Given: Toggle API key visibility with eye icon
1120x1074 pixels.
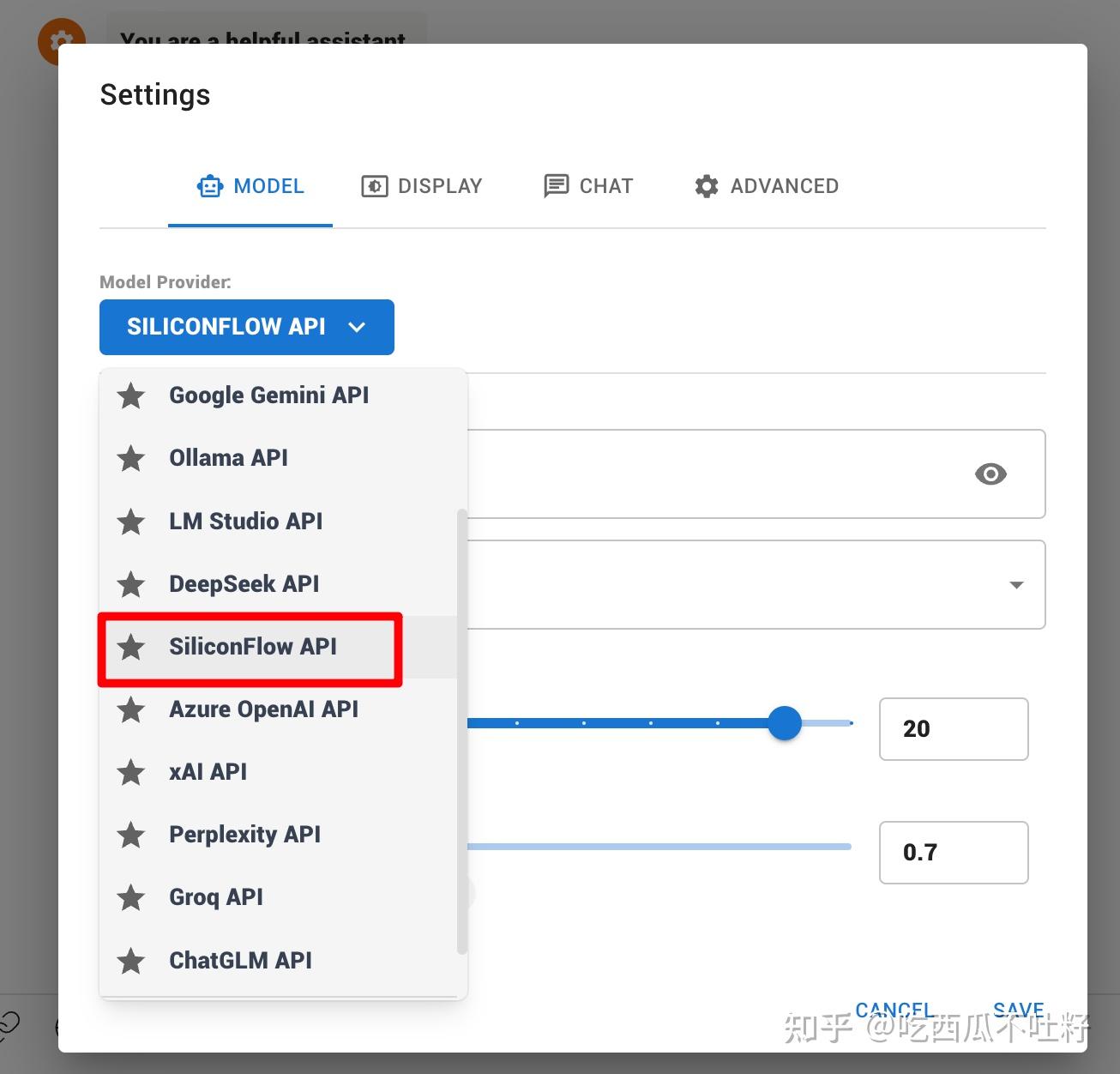Looking at the screenshot, I should (x=991, y=474).
